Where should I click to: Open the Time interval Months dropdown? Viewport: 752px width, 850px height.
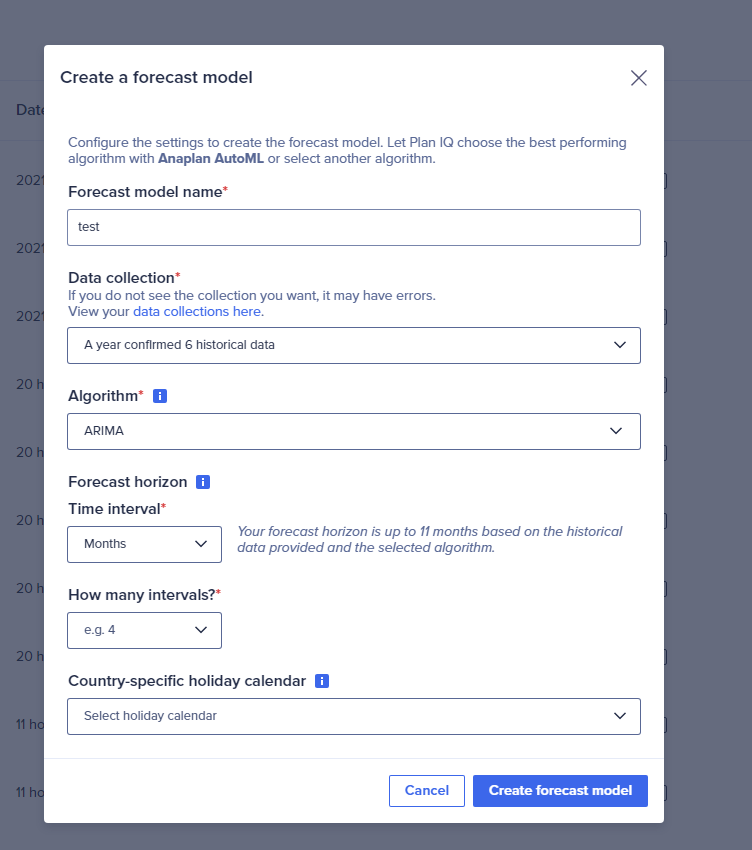click(x=145, y=544)
